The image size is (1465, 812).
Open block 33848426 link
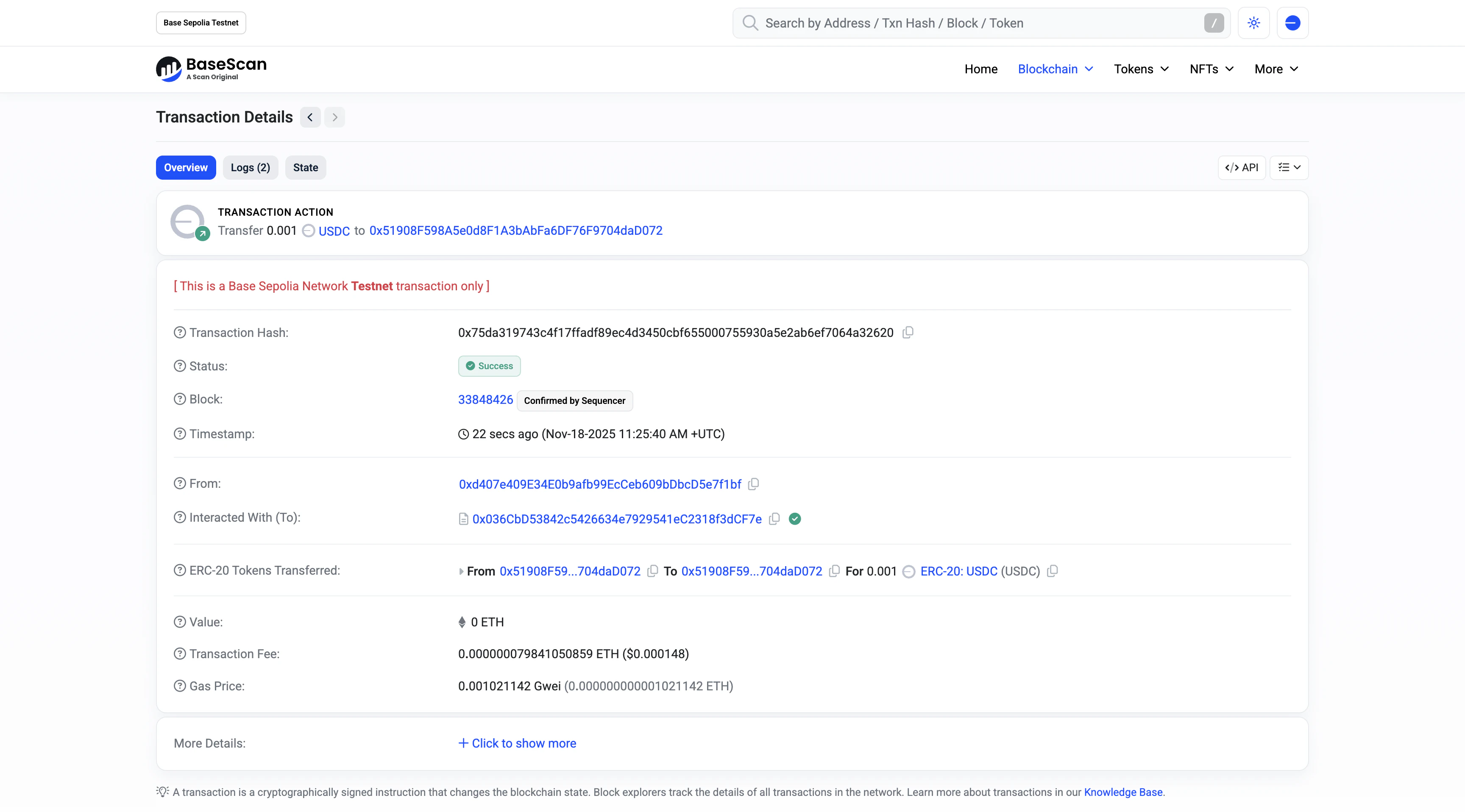(486, 400)
